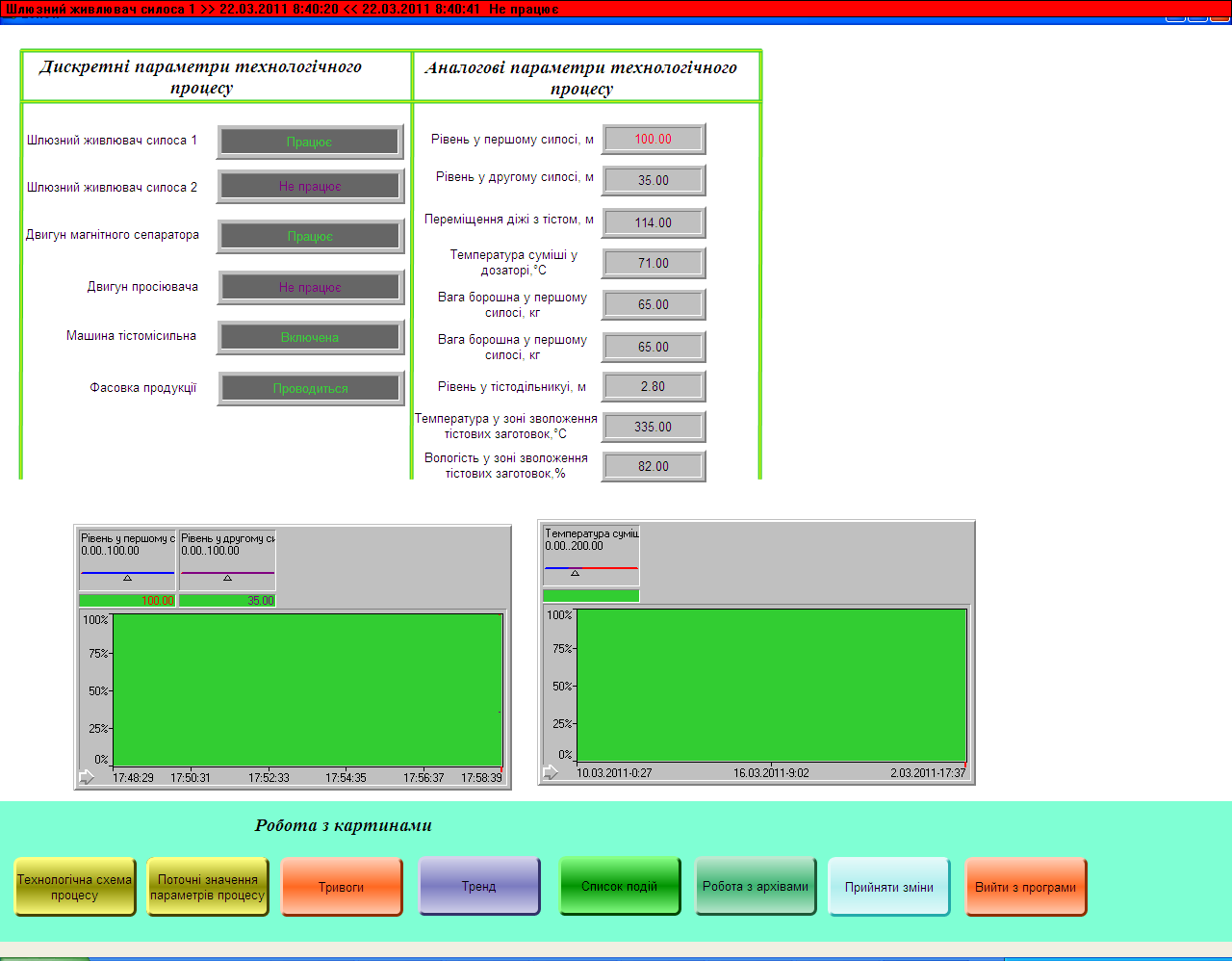Click the arrow icon on left trend chart

pyautogui.click(x=87, y=777)
